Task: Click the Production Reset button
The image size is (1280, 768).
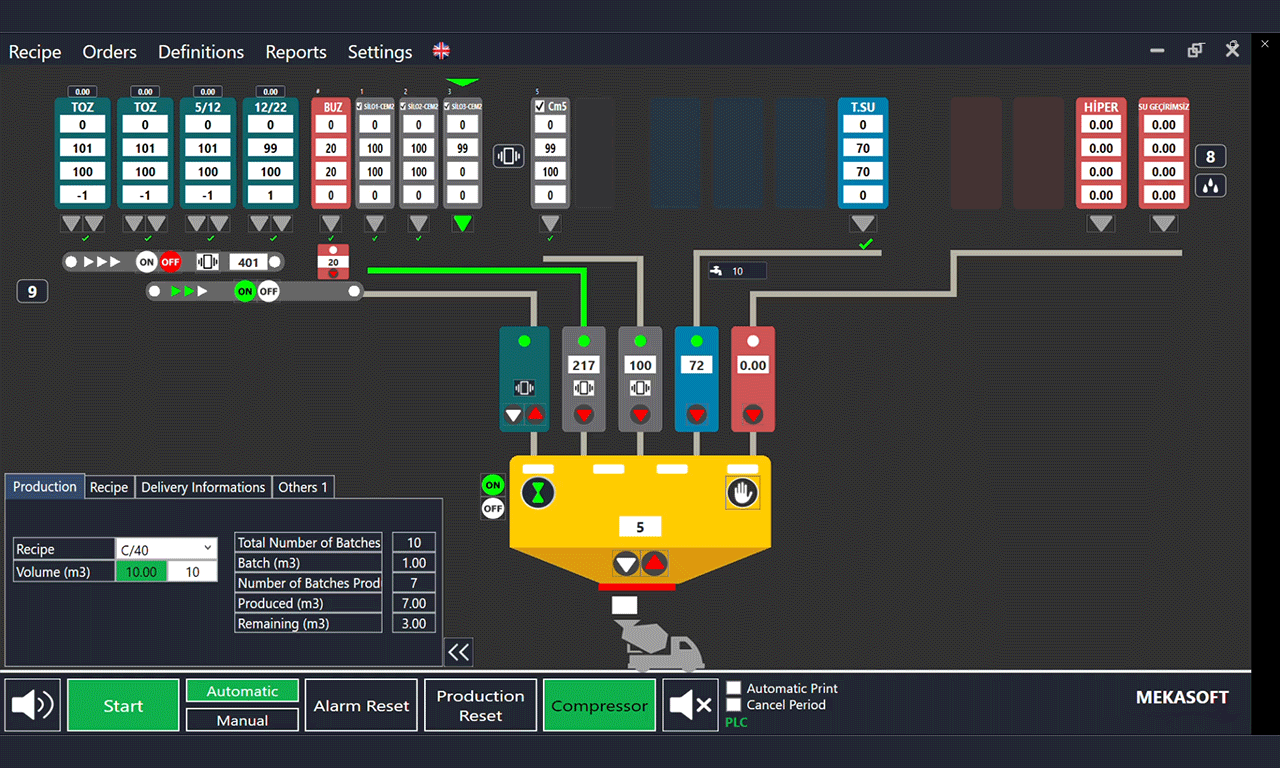Action: click(x=480, y=705)
